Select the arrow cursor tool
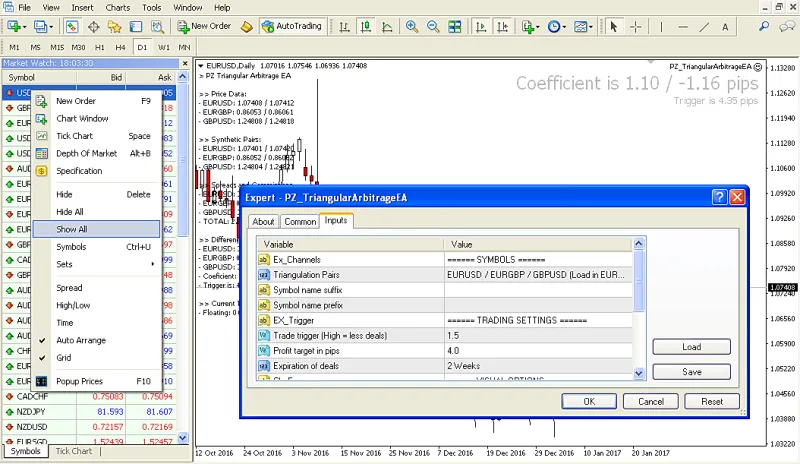 pyautogui.click(x=614, y=27)
